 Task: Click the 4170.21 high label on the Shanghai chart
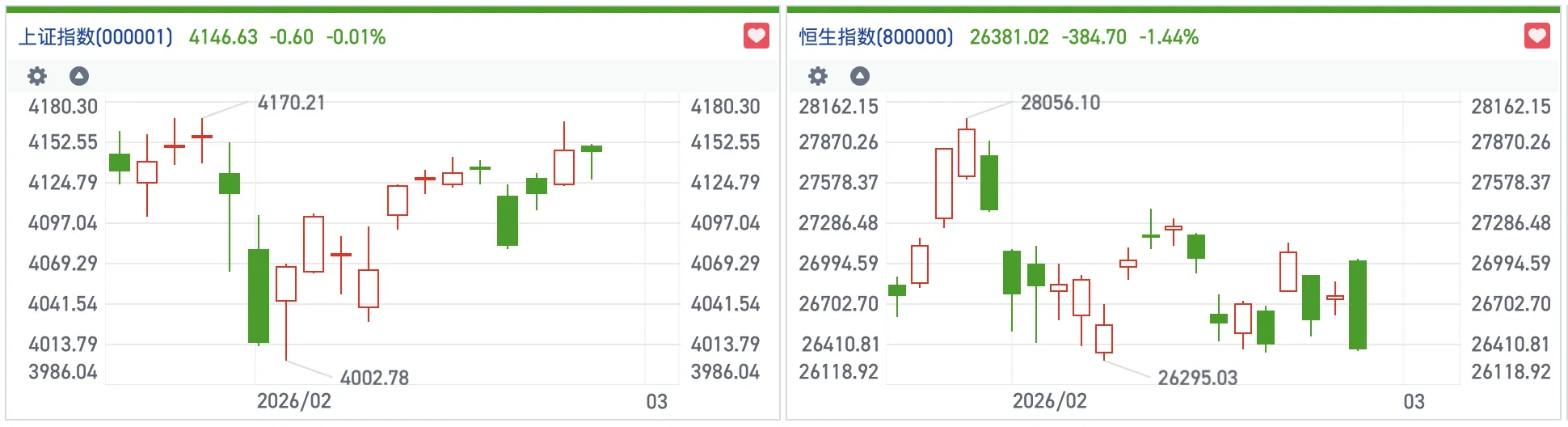tap(291, 103)
